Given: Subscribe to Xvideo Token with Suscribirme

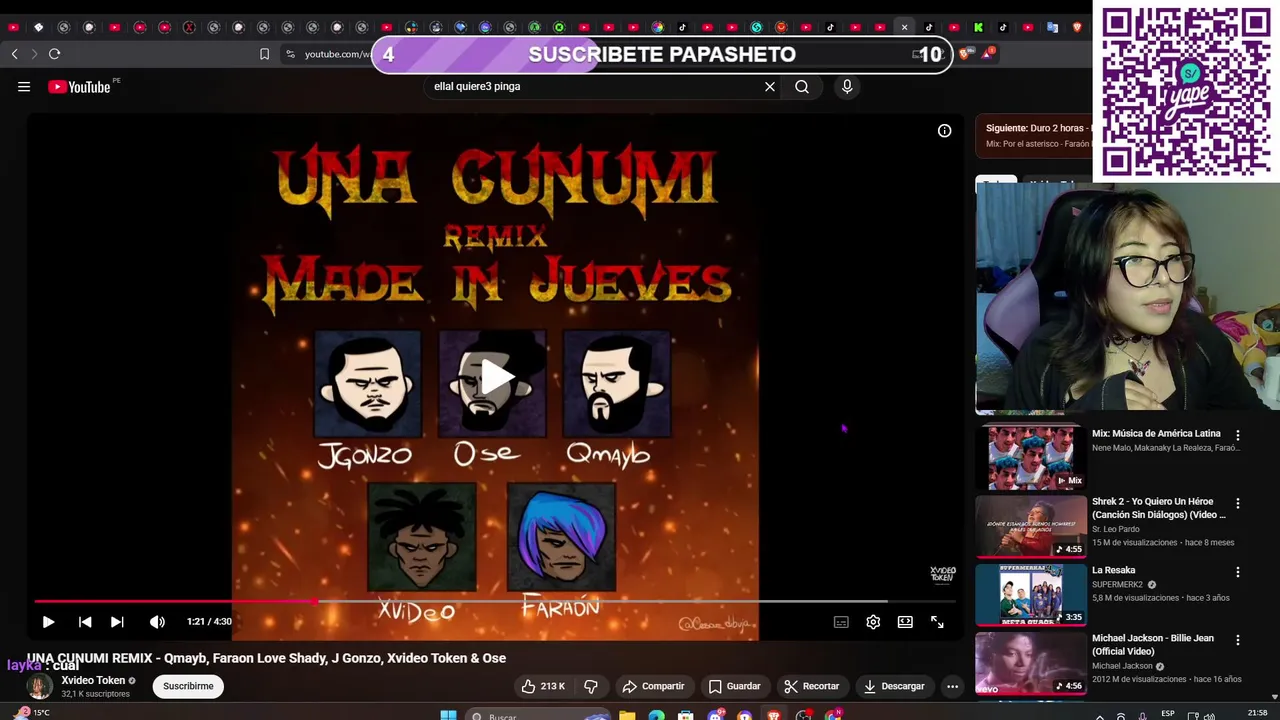Looking at the screenshot, I should coord(188,686).
